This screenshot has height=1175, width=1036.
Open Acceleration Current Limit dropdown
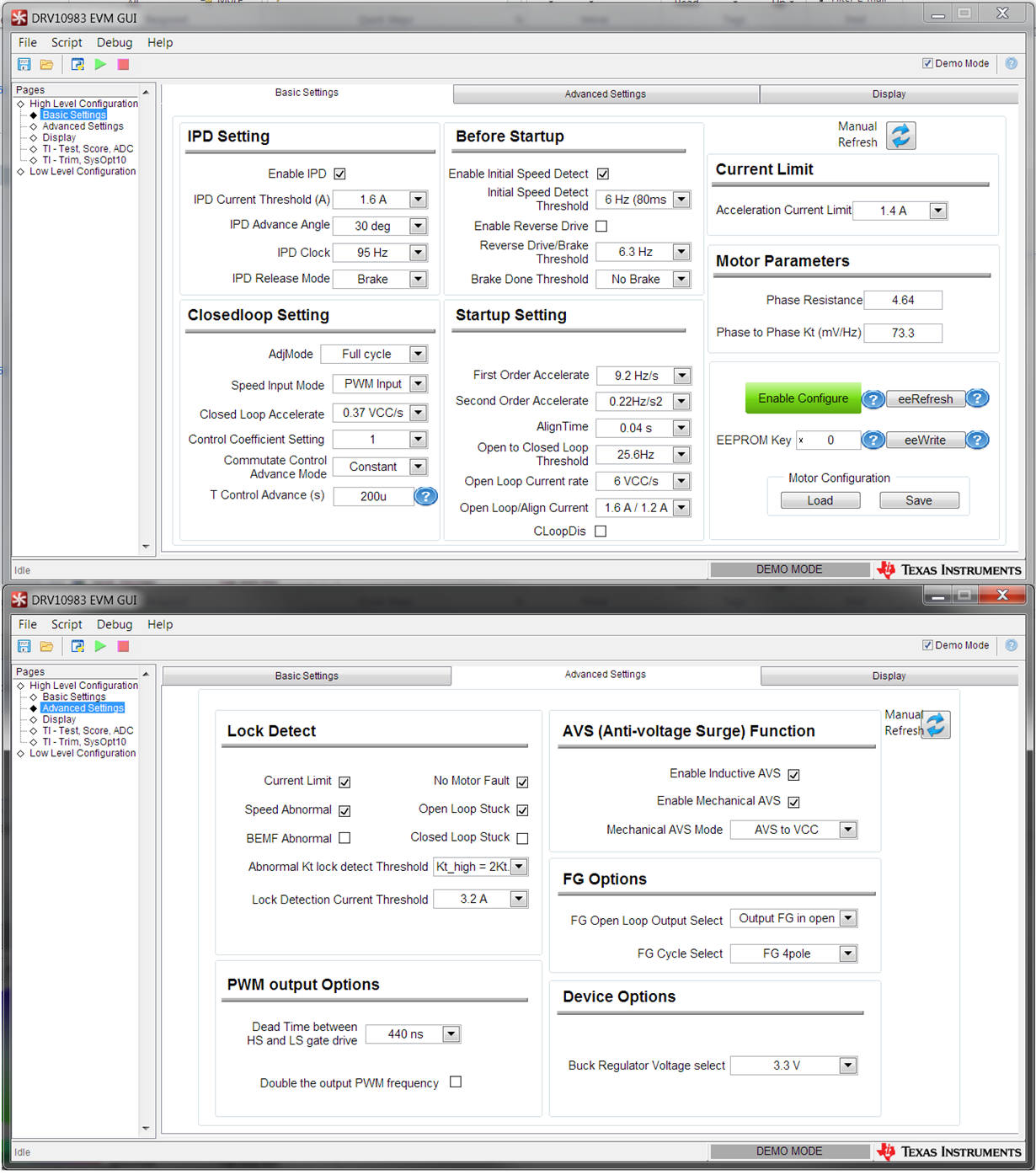938,211
